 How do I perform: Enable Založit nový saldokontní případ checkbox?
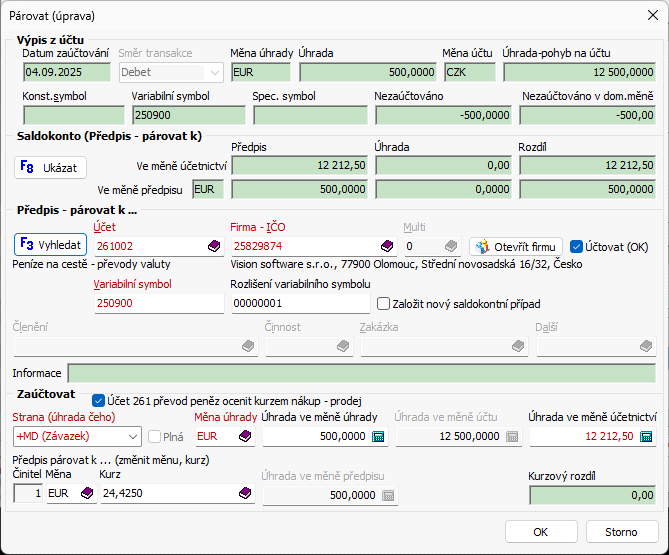pyautogui.click(x=383, y=303)
